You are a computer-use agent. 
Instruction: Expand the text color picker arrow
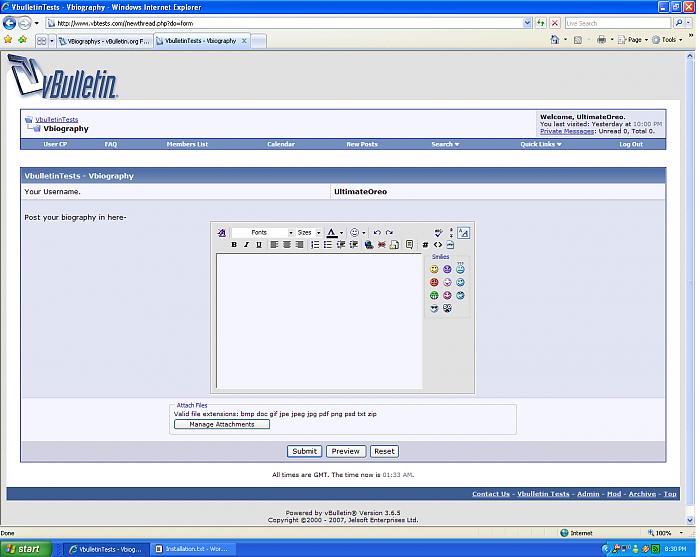342,232
